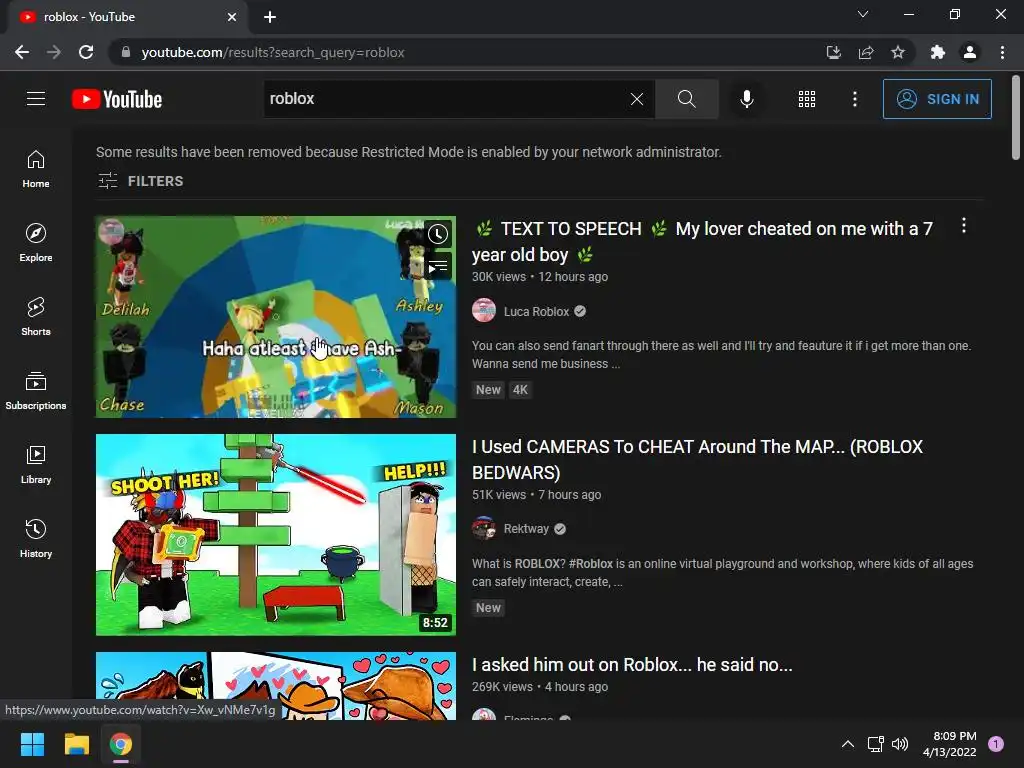Add TEXT TO SPEECH video to Watch later
The width and height of the screenshot is (1024, 768).
(x=438, y=234)
